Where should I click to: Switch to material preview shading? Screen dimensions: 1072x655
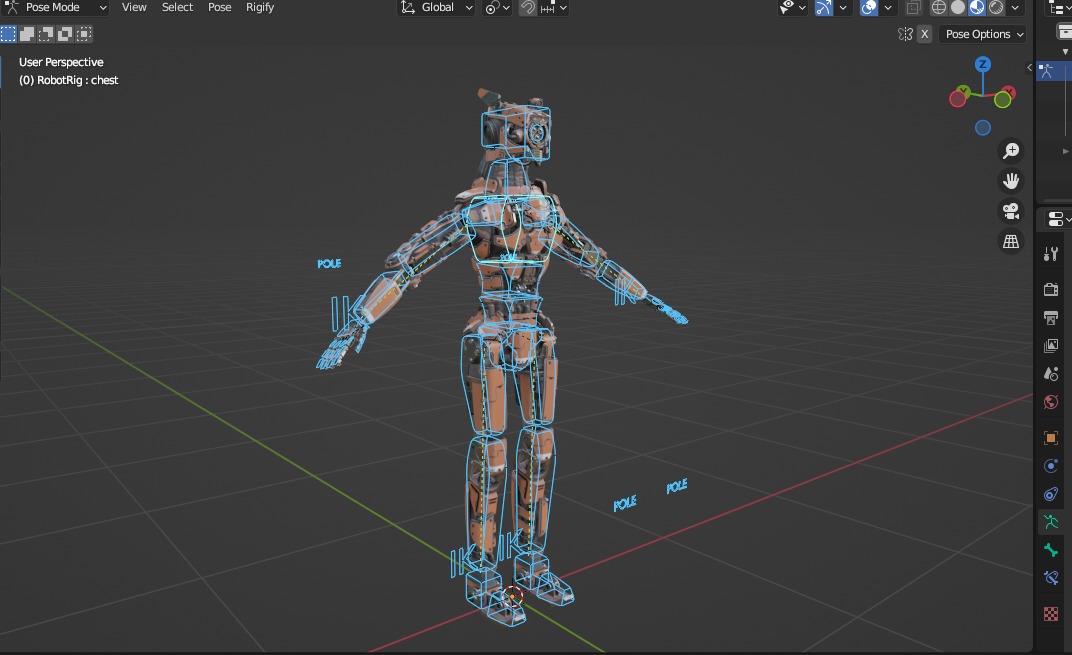click(977, 8)
